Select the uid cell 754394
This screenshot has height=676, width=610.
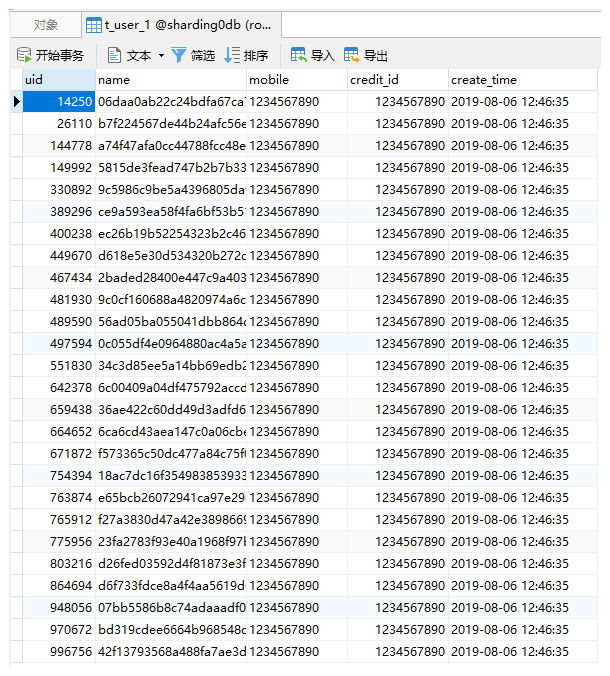59,476
